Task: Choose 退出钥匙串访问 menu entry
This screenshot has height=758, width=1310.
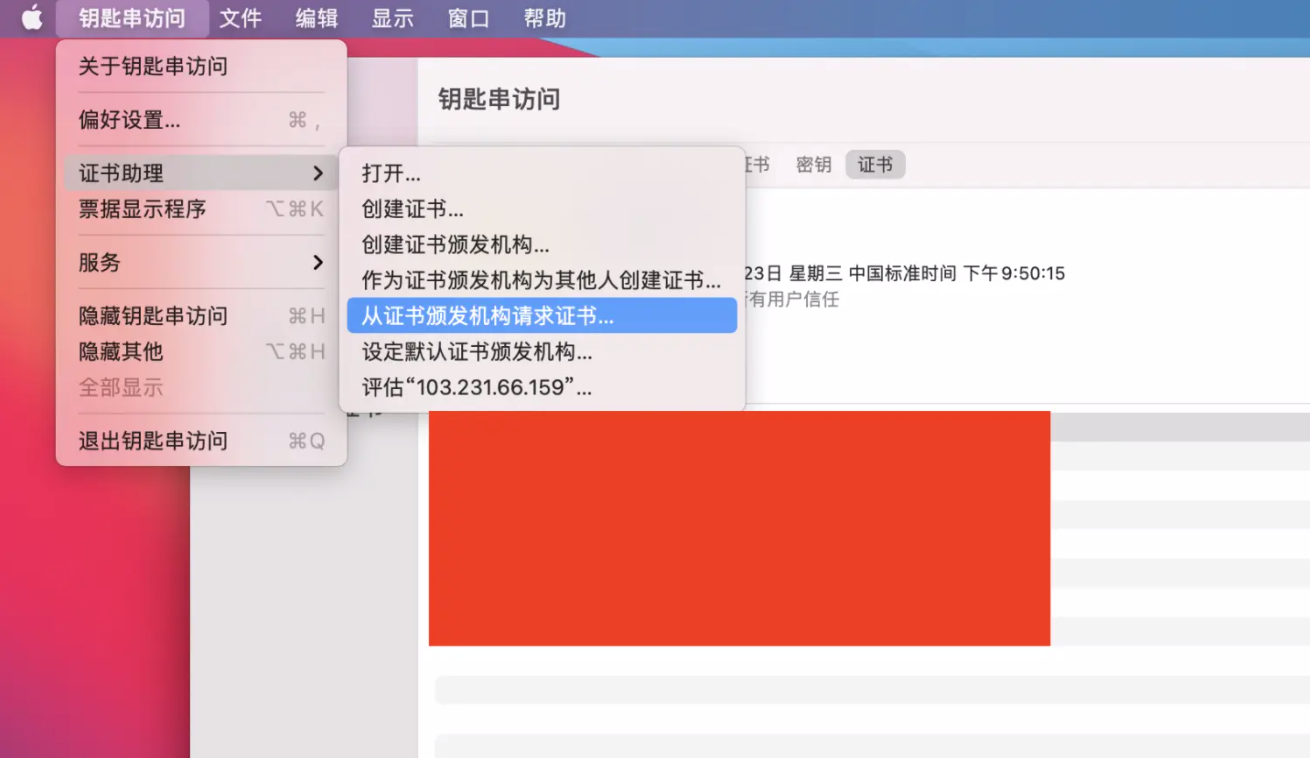Action: [201, 441]
